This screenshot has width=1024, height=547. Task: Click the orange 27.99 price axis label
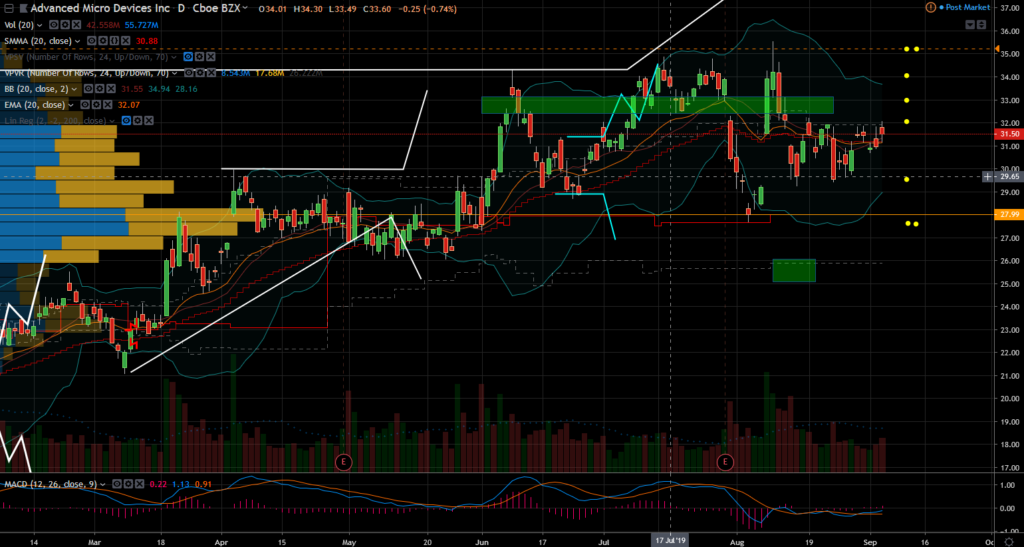point(1008,215)
